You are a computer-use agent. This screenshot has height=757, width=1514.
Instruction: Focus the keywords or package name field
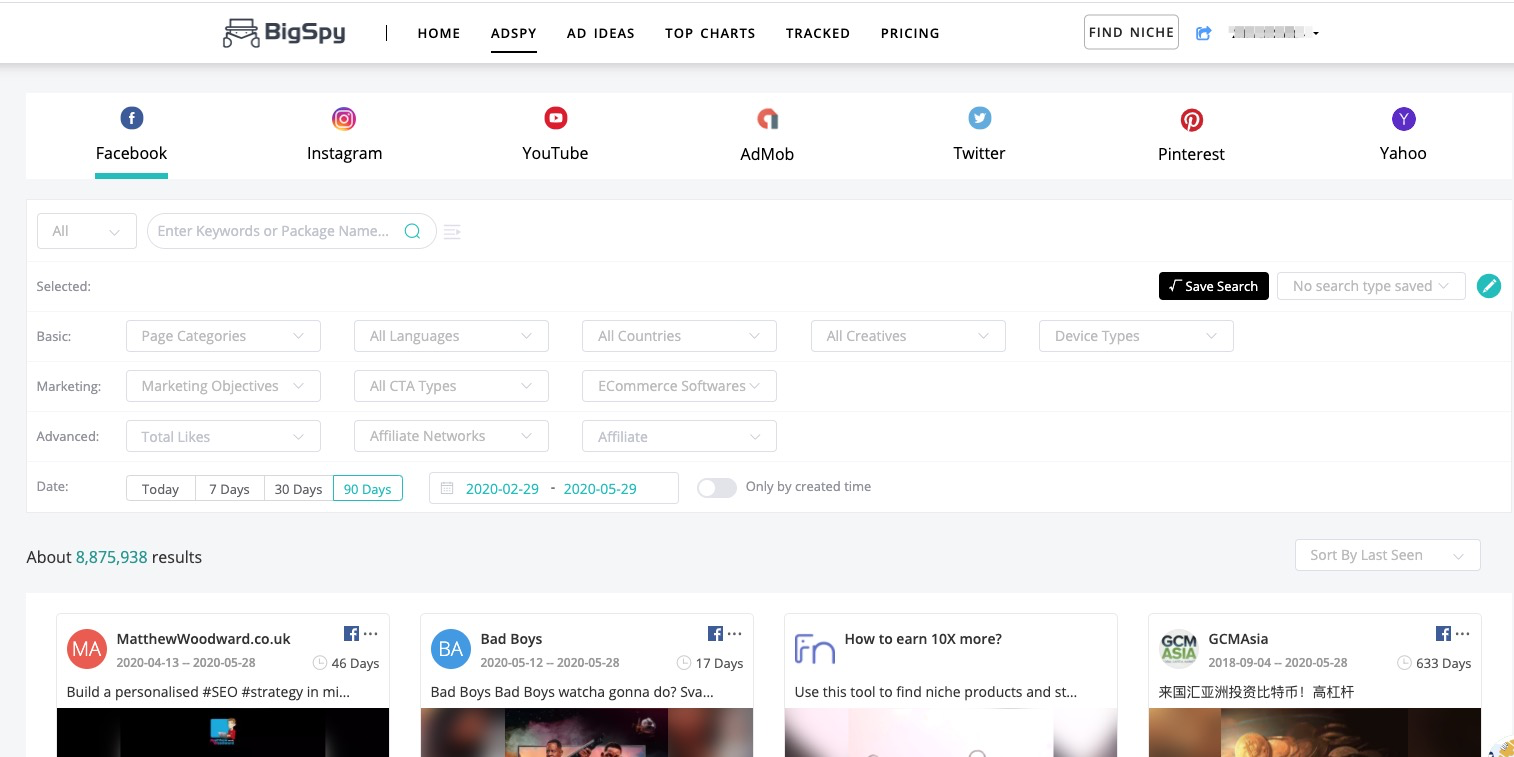tap(274, 231)
